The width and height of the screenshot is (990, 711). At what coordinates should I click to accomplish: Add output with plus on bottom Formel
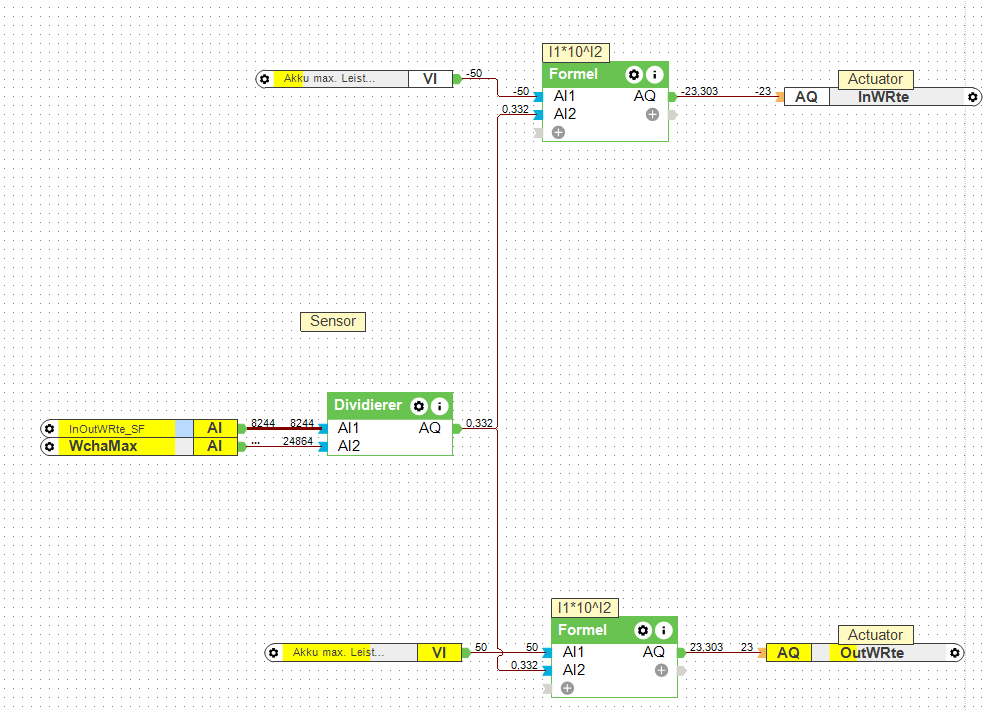click(x=661, y=670)
